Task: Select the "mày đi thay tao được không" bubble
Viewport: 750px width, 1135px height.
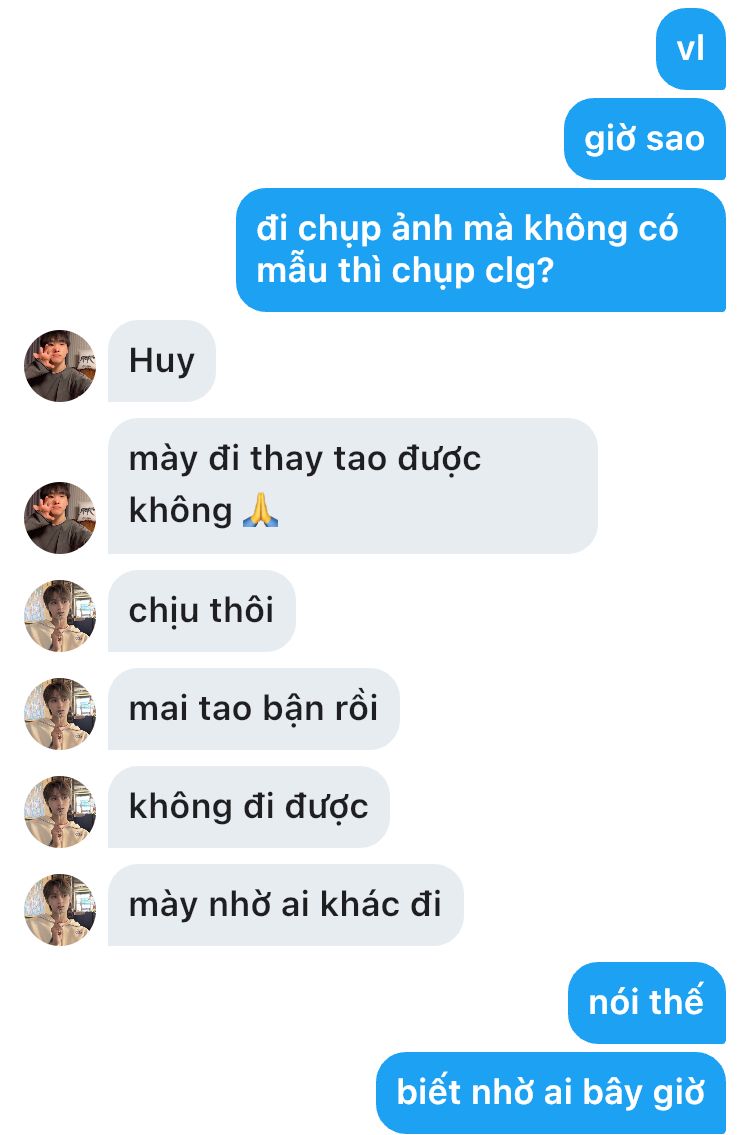Action: [x=353, y=486]
